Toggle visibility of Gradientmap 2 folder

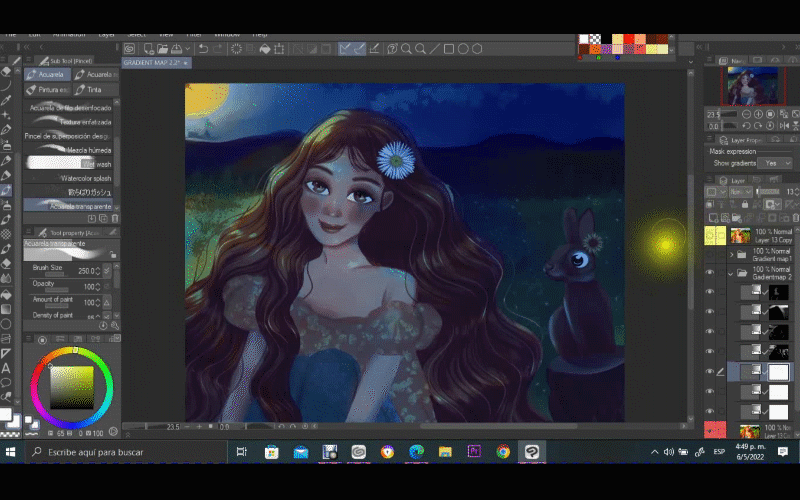click(711, 273)
